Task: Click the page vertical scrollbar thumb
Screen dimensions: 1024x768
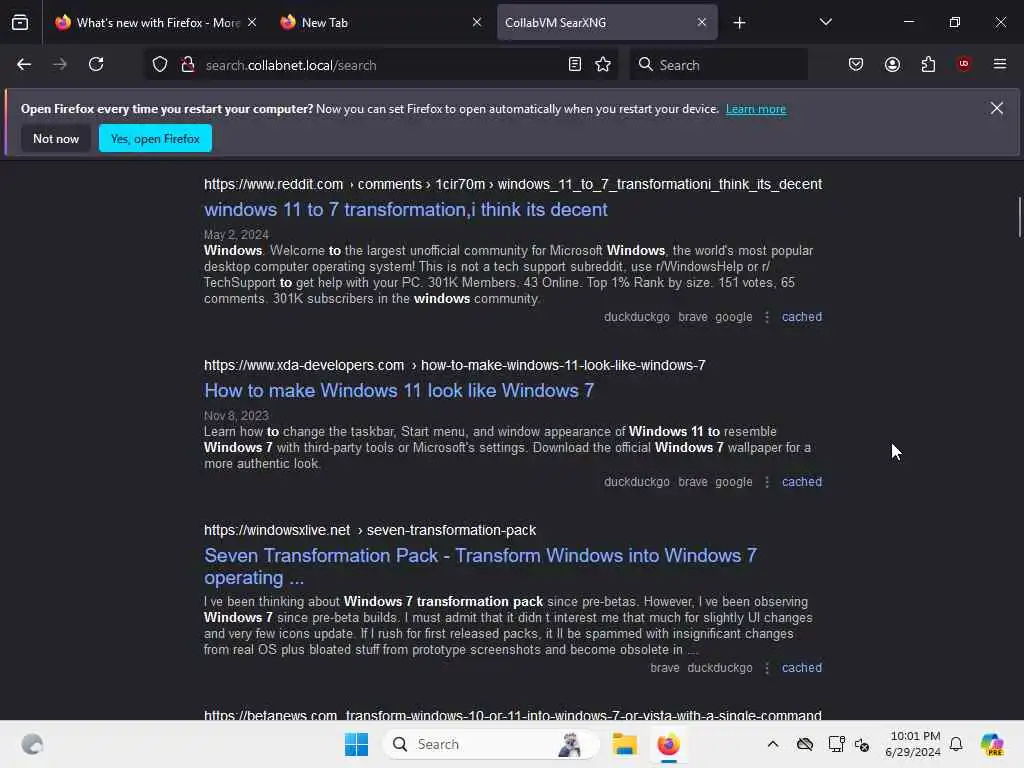Action: pos(1018,217)
